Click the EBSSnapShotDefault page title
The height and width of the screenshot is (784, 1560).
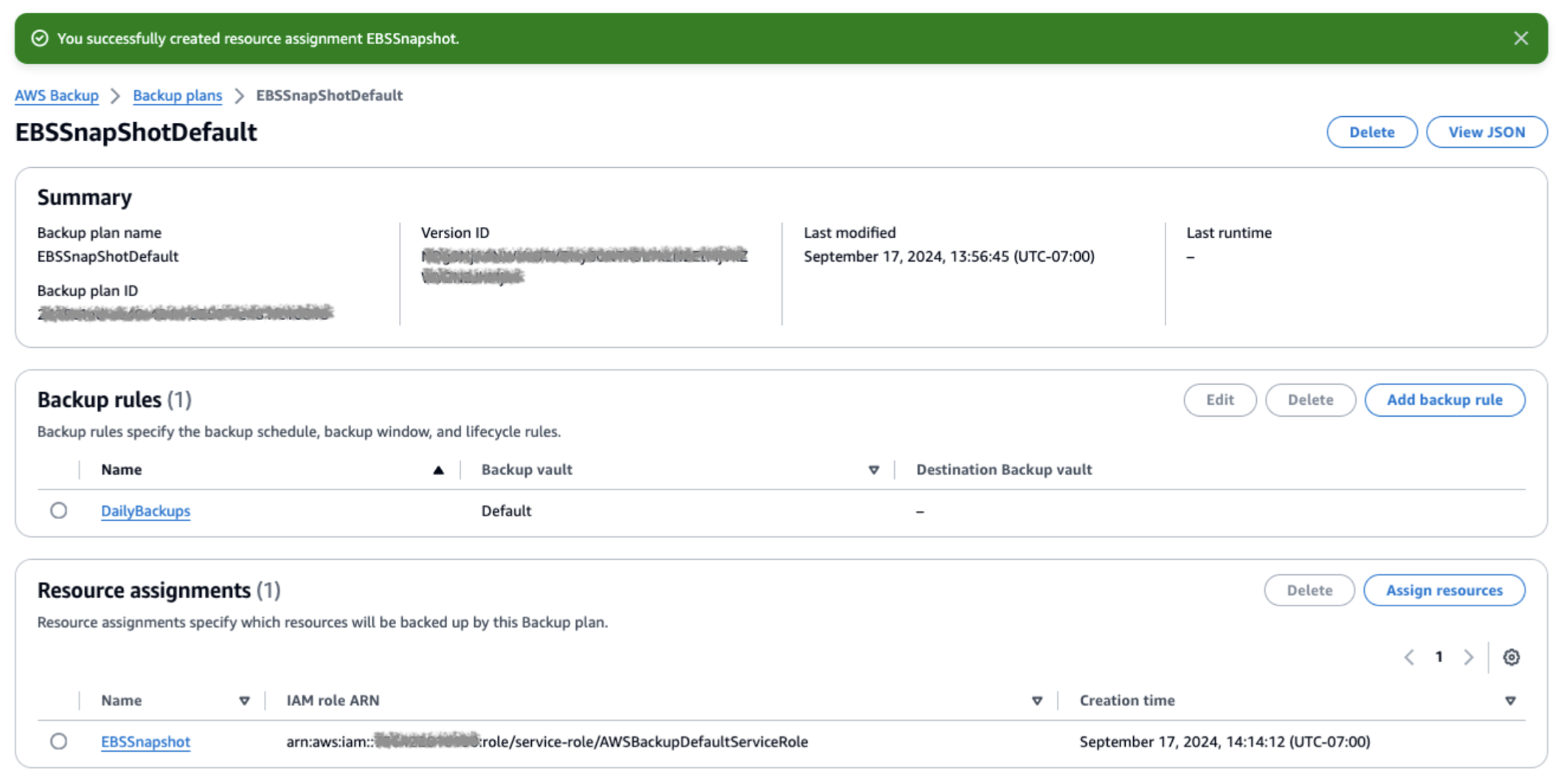(x=136, y=132)
